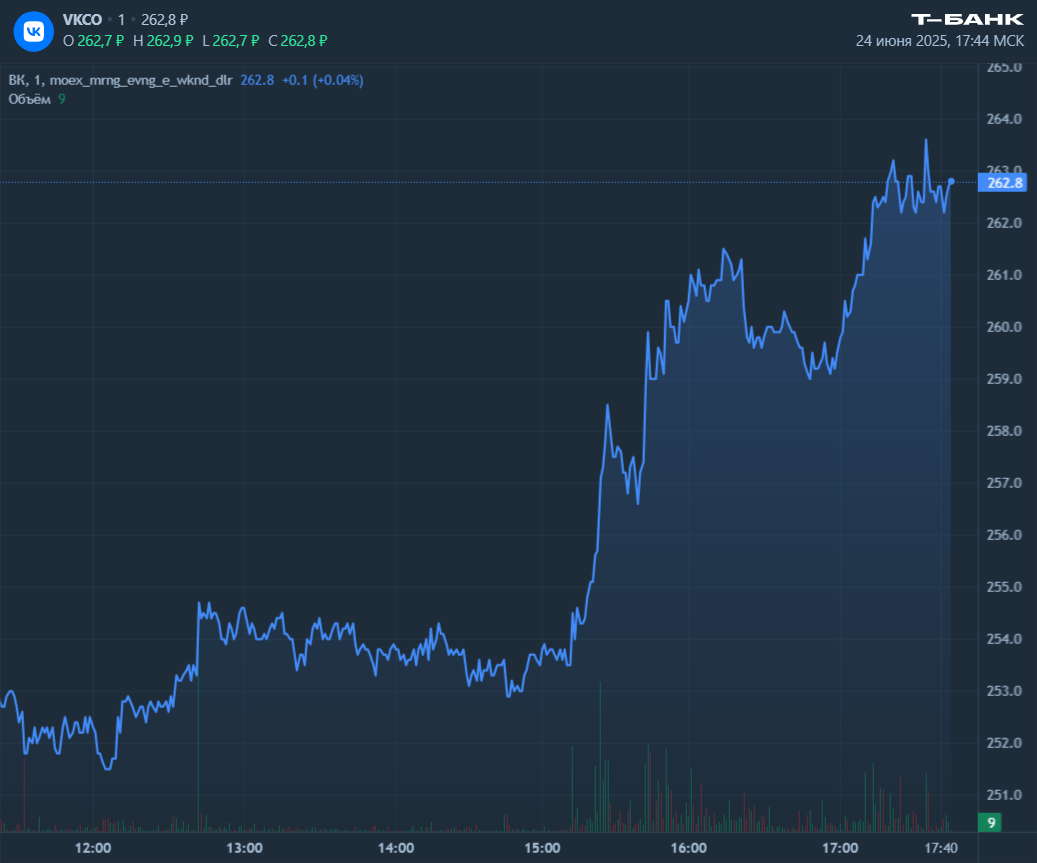Click the 12:00 label on time axis
This screenshot has height=863, width=1037.
[93, 848]
